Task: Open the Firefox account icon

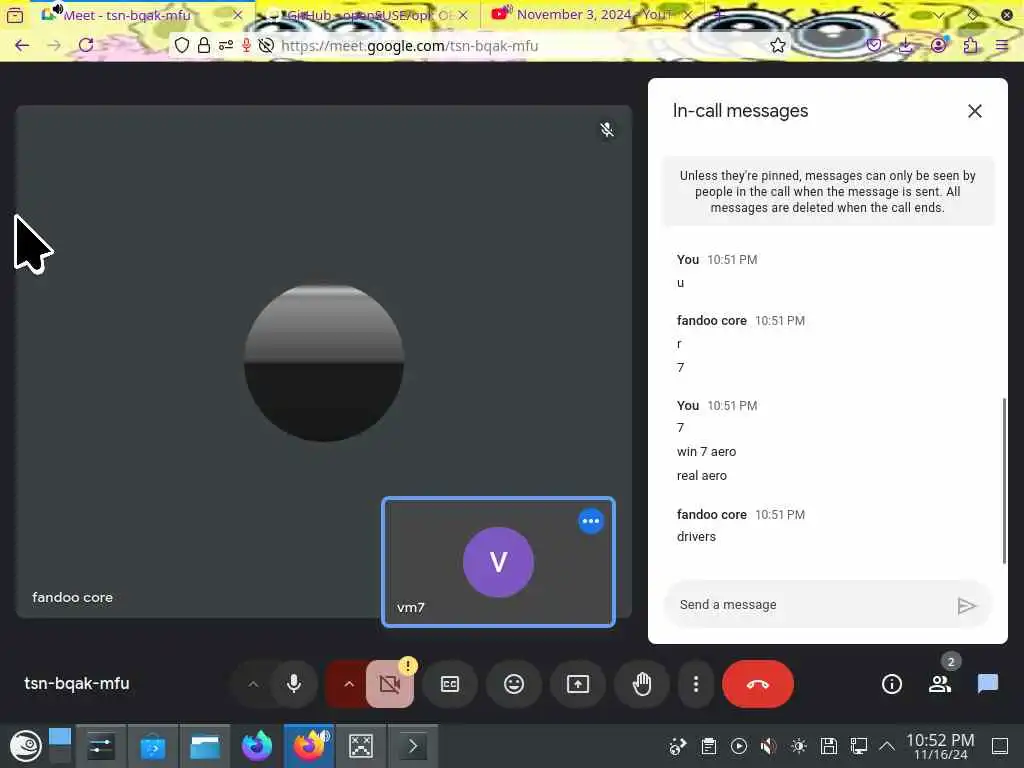Action: click(938, 45)
